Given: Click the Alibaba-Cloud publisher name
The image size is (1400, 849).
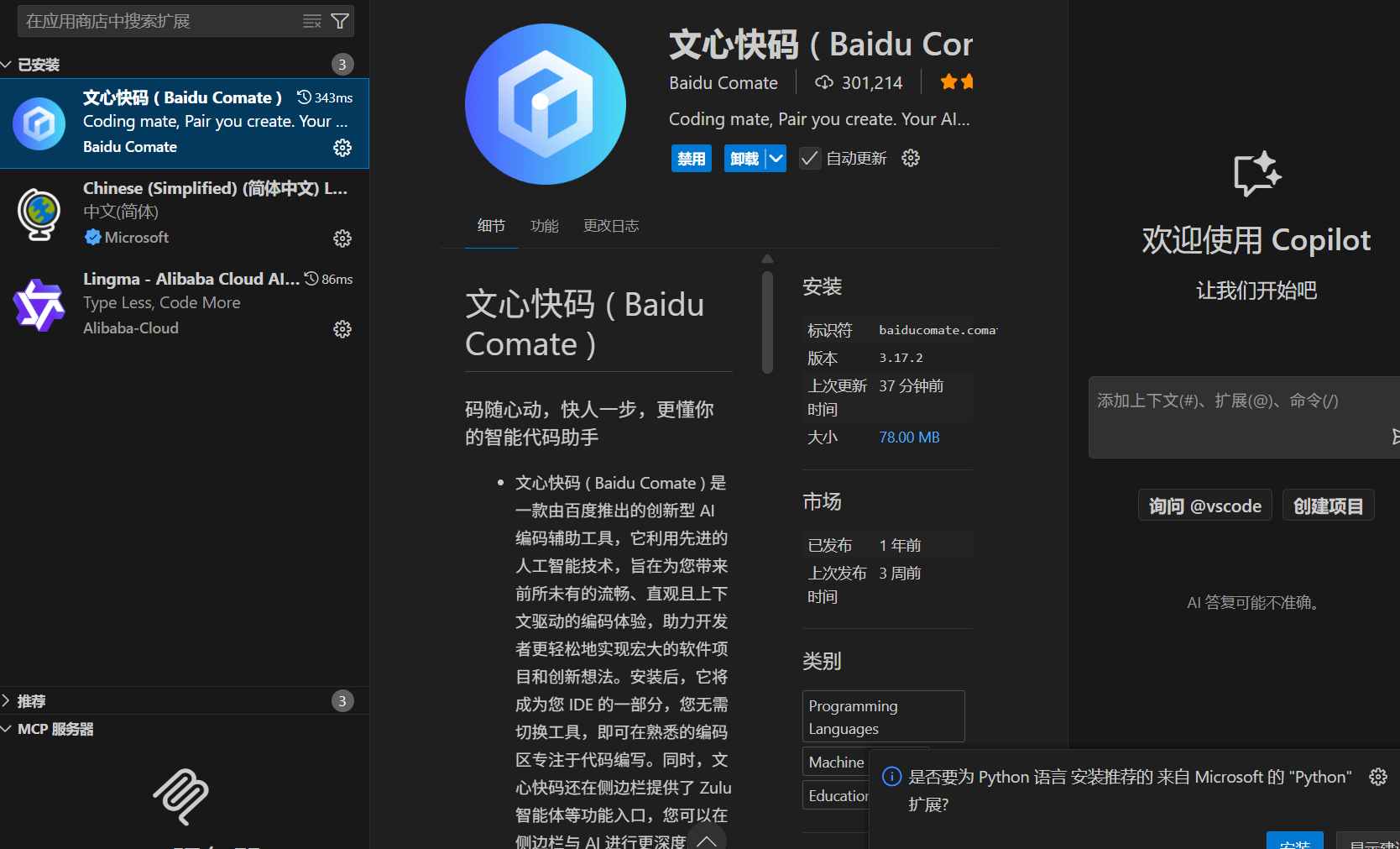Looking at the screenshot, I should (131, 328).
